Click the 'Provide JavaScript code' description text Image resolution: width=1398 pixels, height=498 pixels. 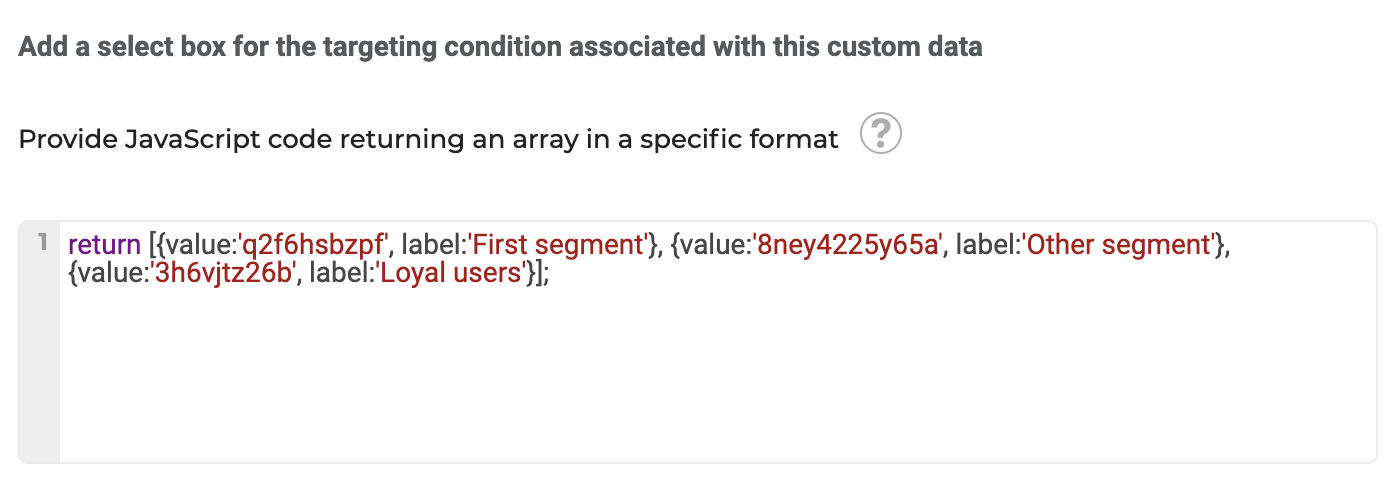pyautogui.click(x=428, y=139)
